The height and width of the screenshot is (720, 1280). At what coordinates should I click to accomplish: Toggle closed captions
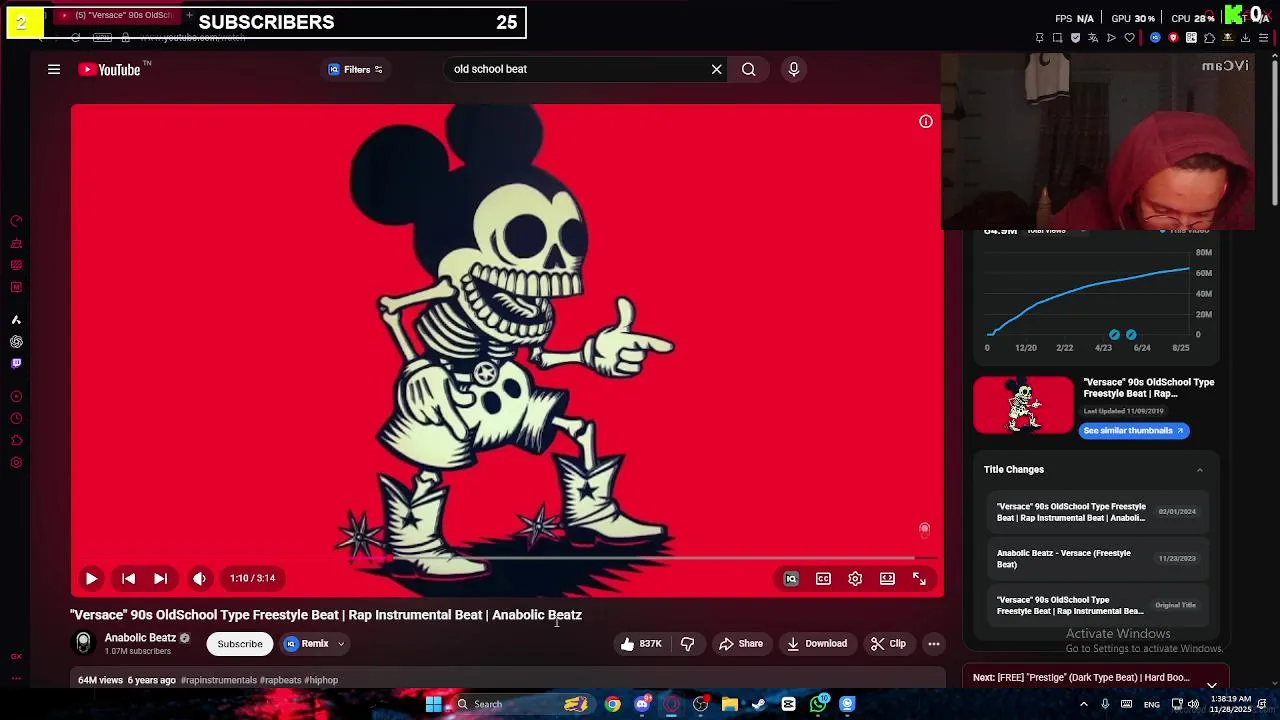click(823, 578)
